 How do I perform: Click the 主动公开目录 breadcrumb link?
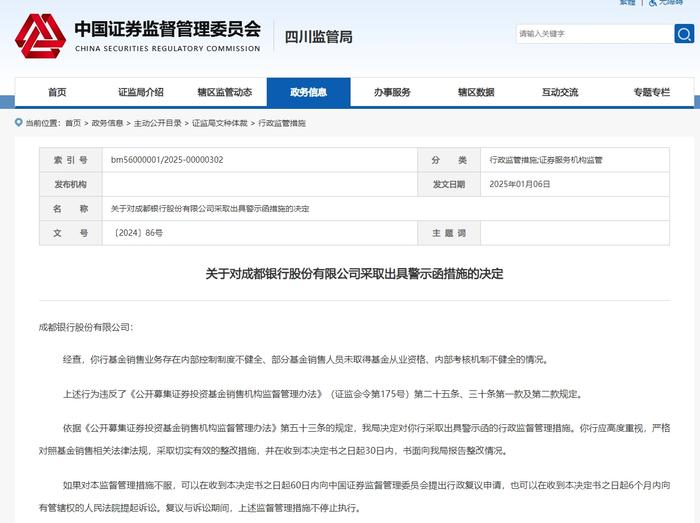pos(158,123)
